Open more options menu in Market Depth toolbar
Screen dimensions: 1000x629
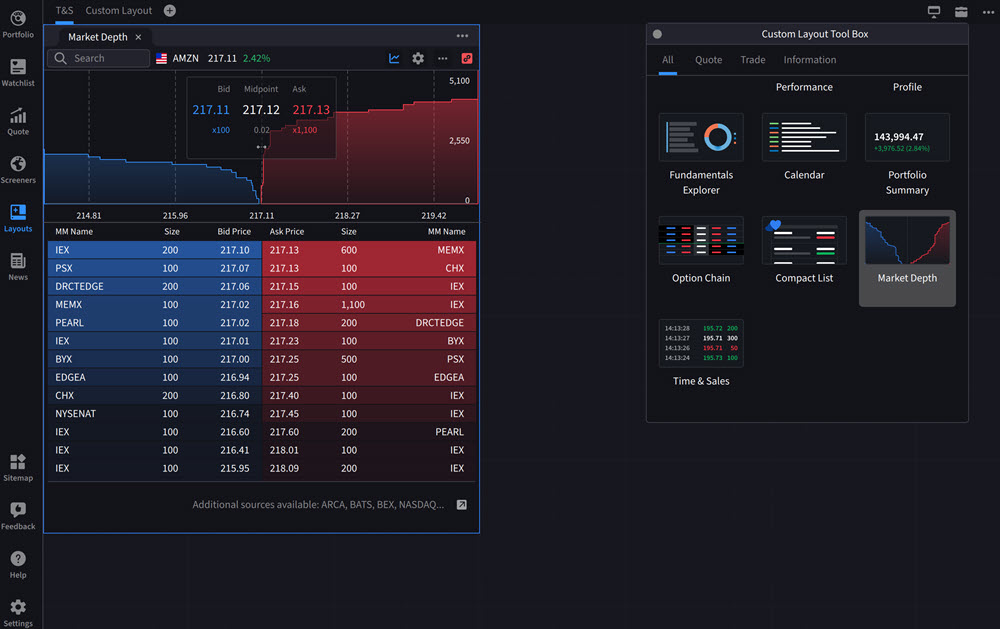point(442,59)
